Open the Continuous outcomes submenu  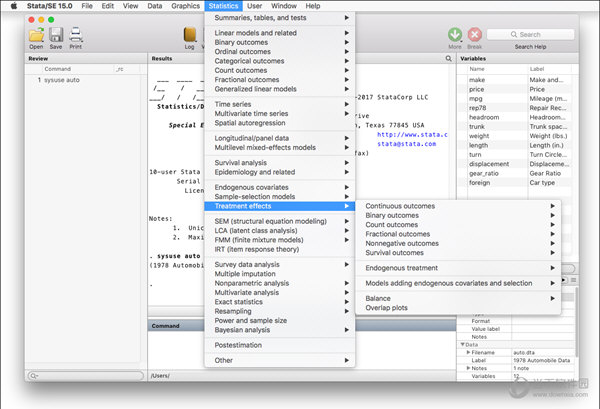400,206
